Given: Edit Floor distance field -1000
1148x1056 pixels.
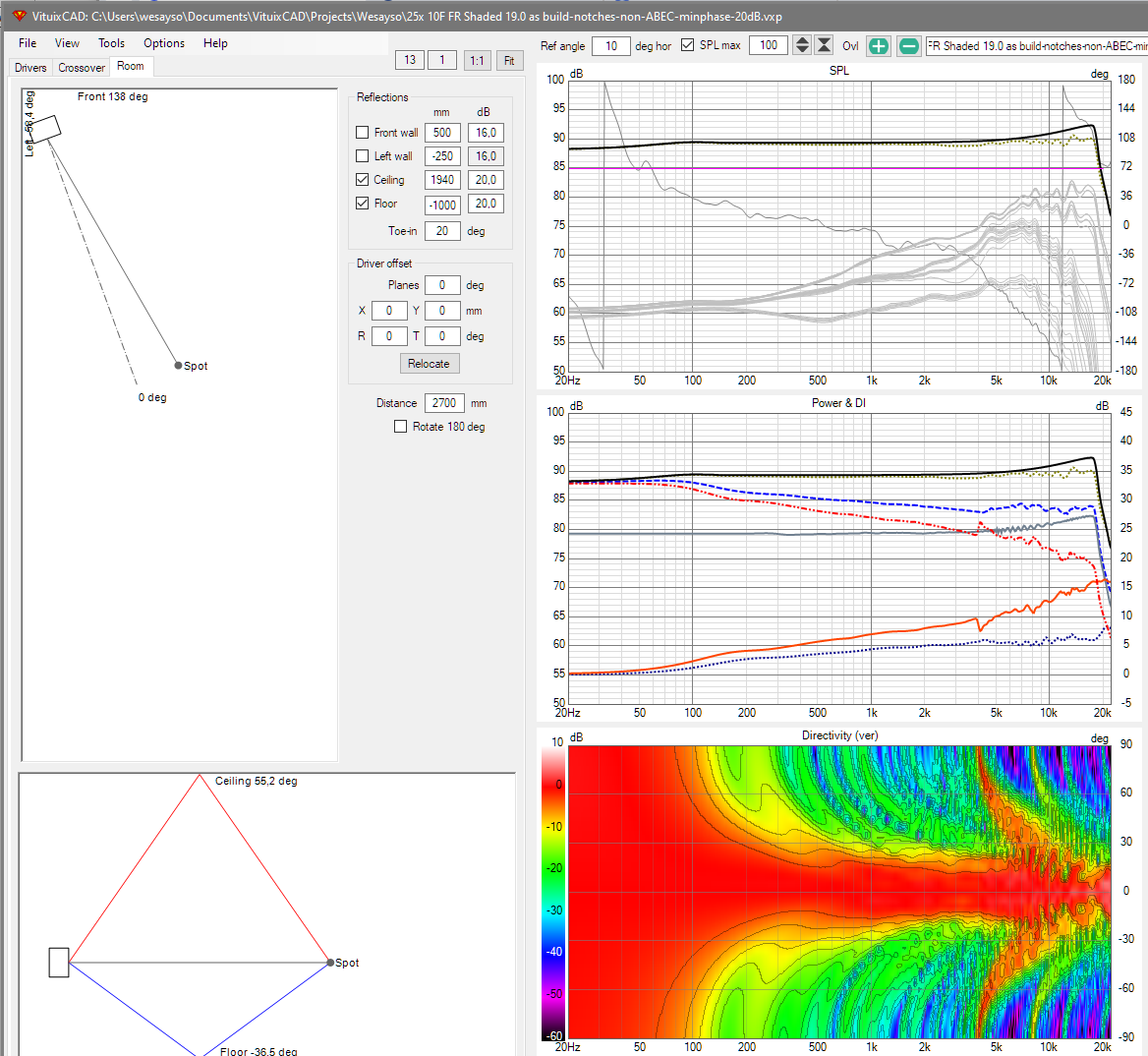Looking at the screenshot, I should tap(442, 205).
